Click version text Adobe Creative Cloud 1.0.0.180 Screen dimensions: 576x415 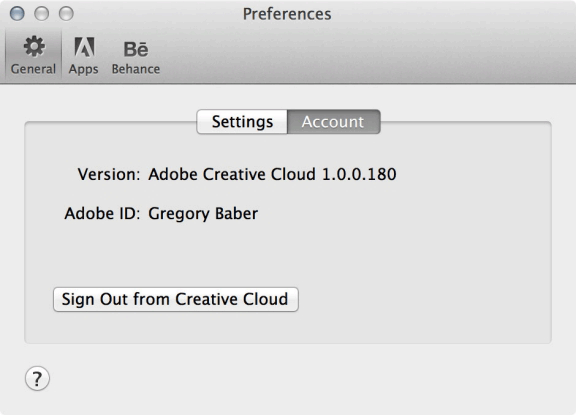pos(272,174)
